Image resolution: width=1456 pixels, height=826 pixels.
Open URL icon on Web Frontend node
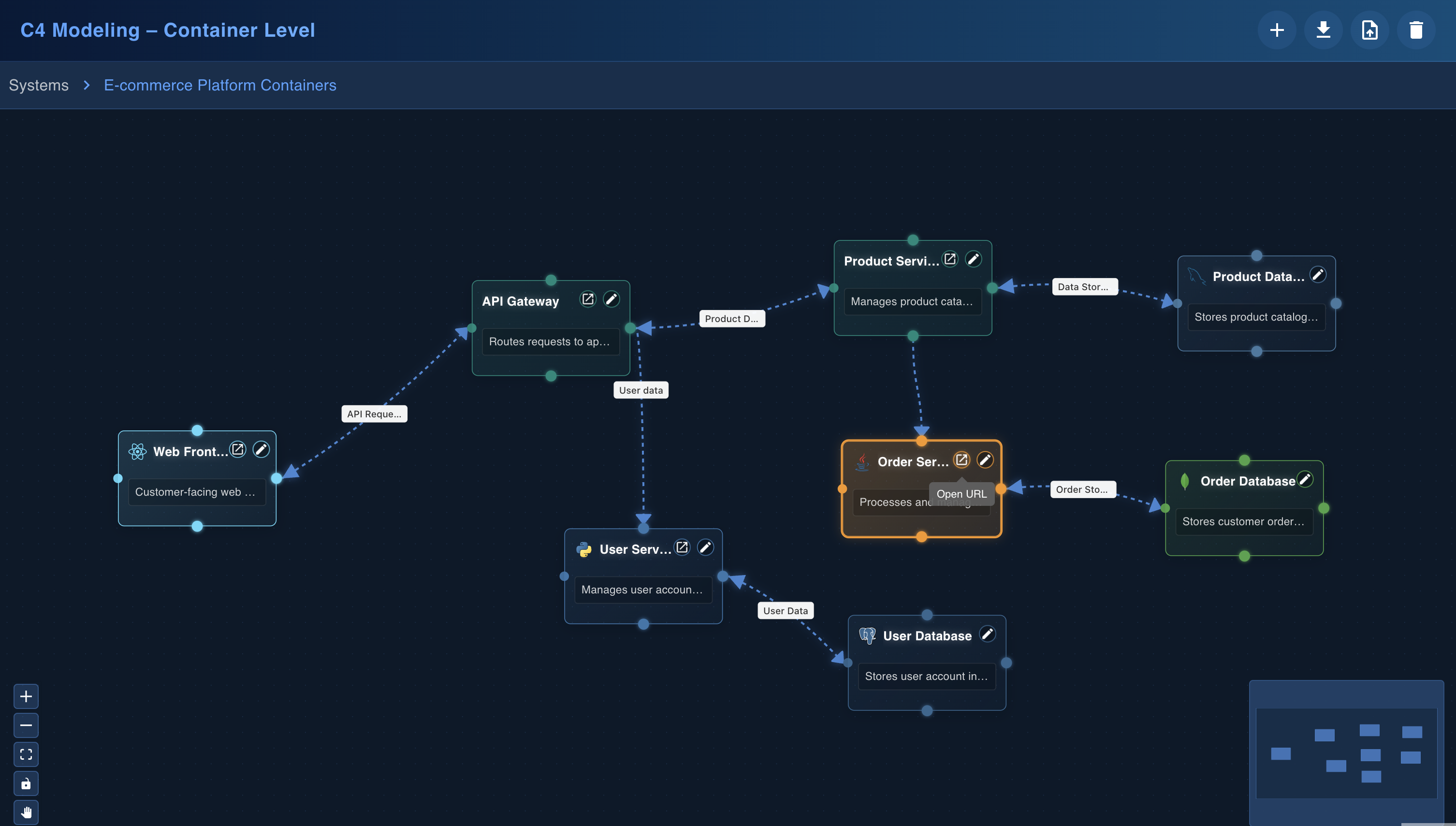pyautogui.click(x=237, y=449)
